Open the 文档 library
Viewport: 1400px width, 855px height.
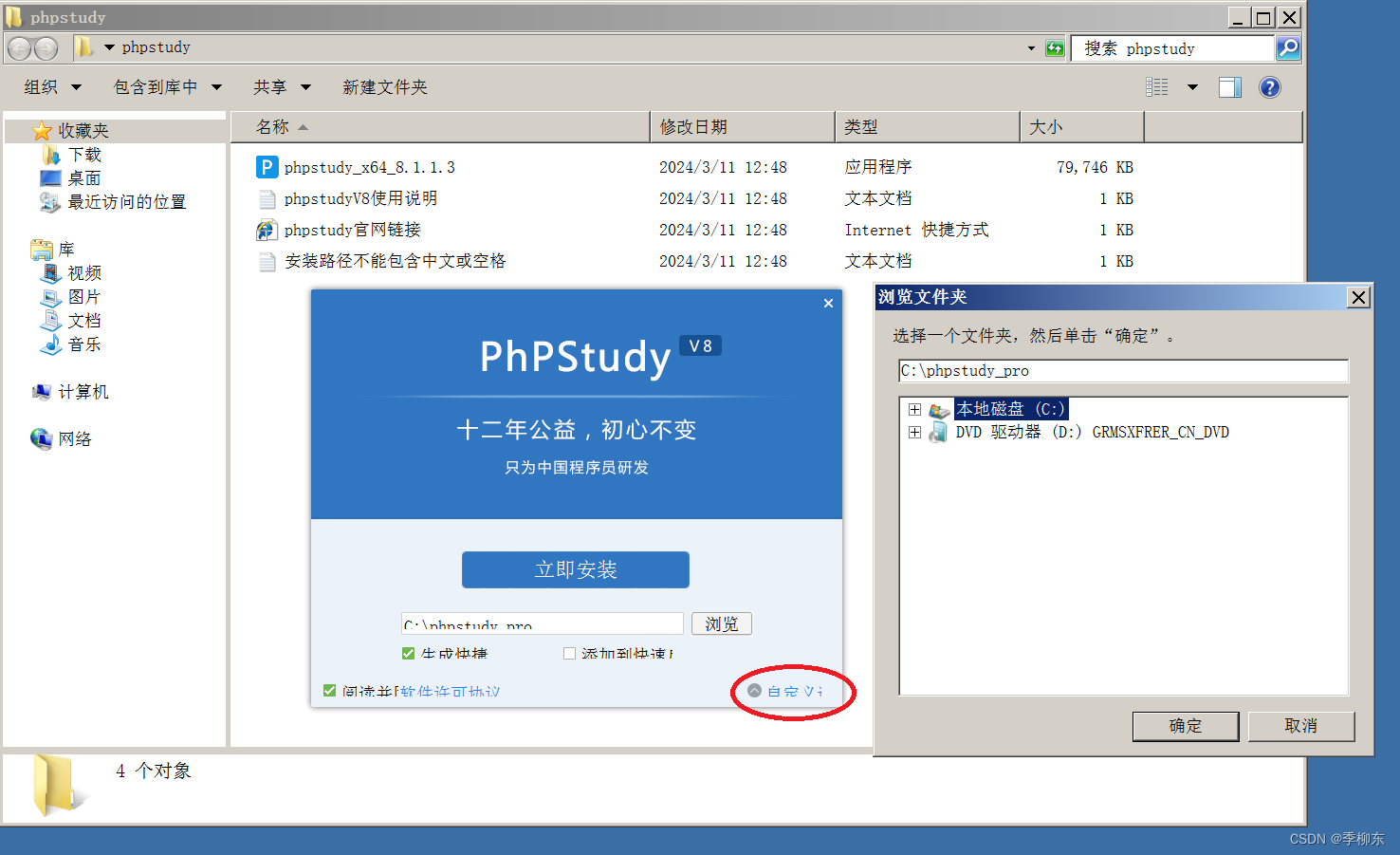coord(84,321)
